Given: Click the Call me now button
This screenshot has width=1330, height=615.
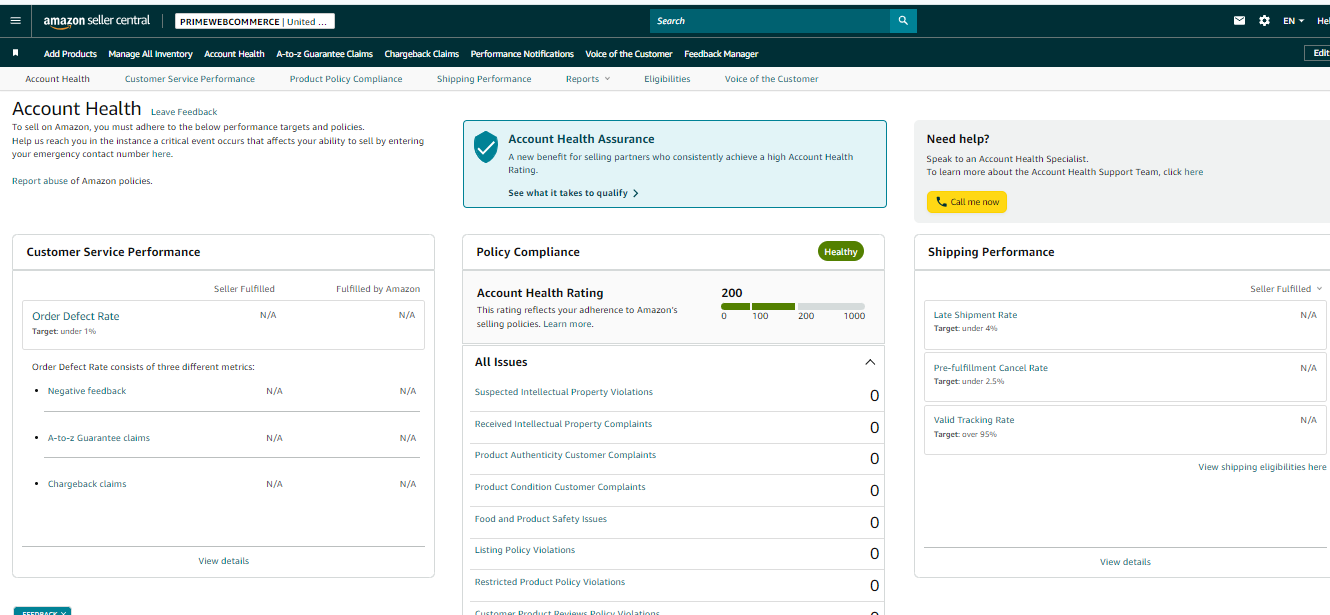Looking at the screenshot, I should [967, 202].
